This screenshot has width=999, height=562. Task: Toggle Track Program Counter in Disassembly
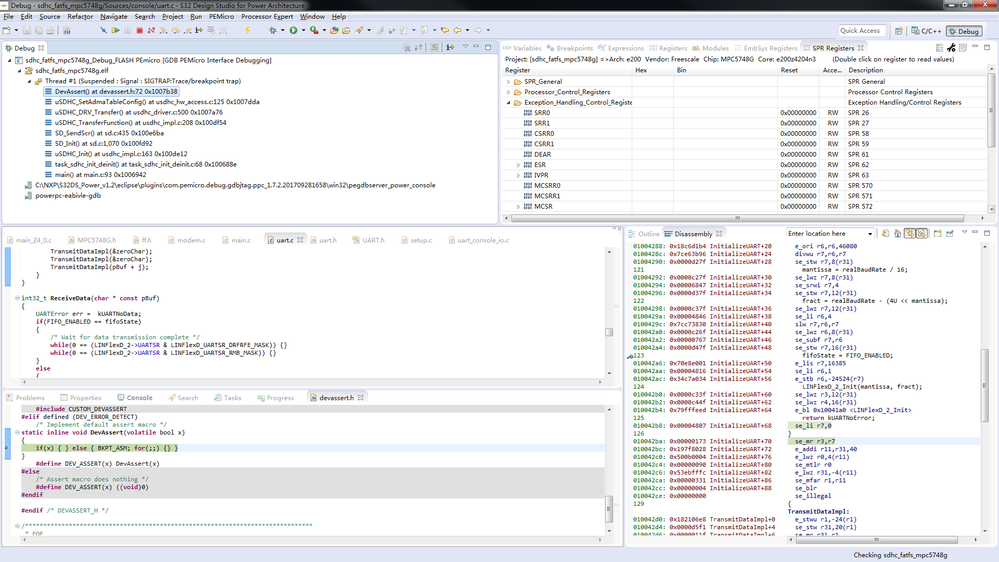tap(910, 233)
